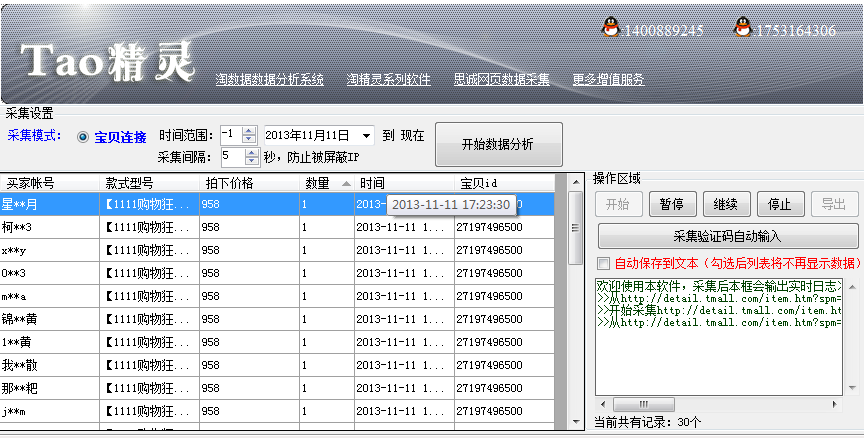864x438 pixels.
Task: Click the 958 price cell in x**y row
Action: (x=250, y=250)
